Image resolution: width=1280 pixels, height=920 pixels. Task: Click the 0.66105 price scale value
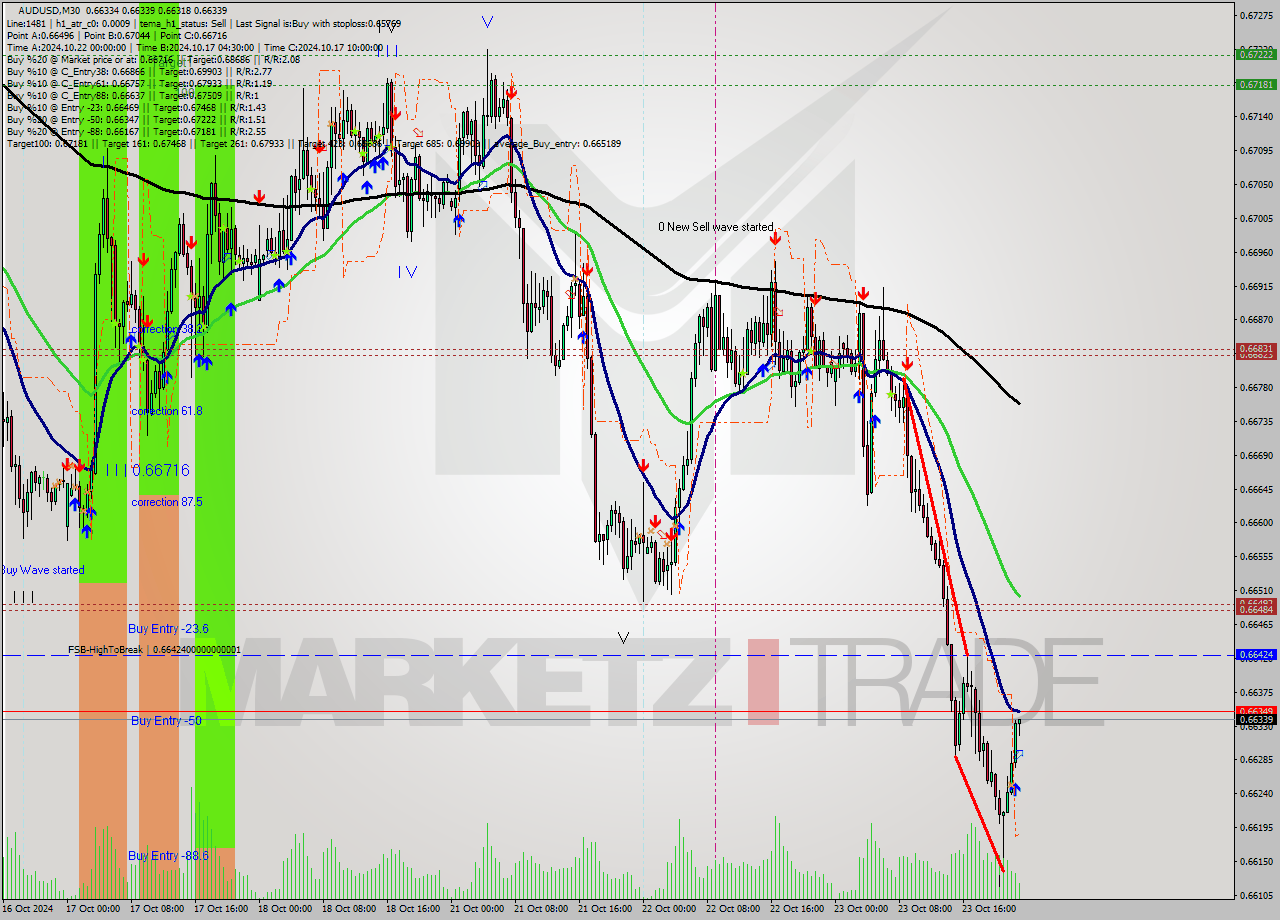(1257, 895)
